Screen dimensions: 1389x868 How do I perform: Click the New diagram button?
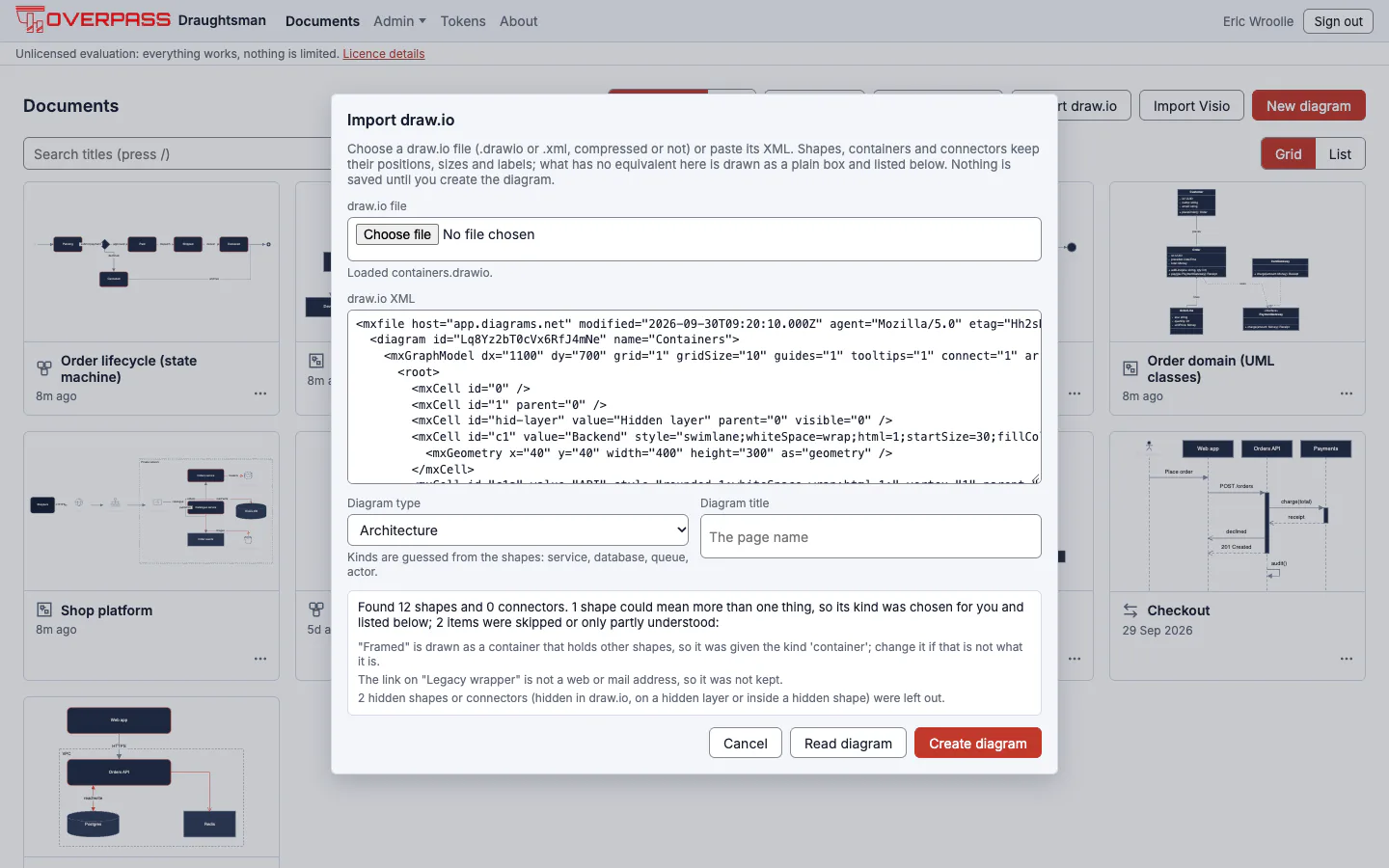[1309, 106]
